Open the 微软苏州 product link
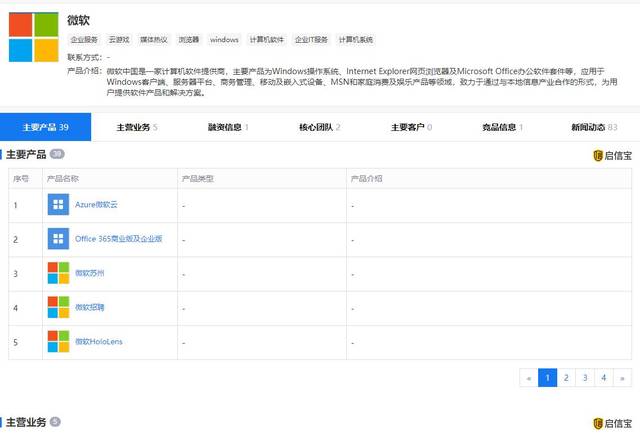The width and height of the screenshot is (640, 433). click(x=90, y=273)
